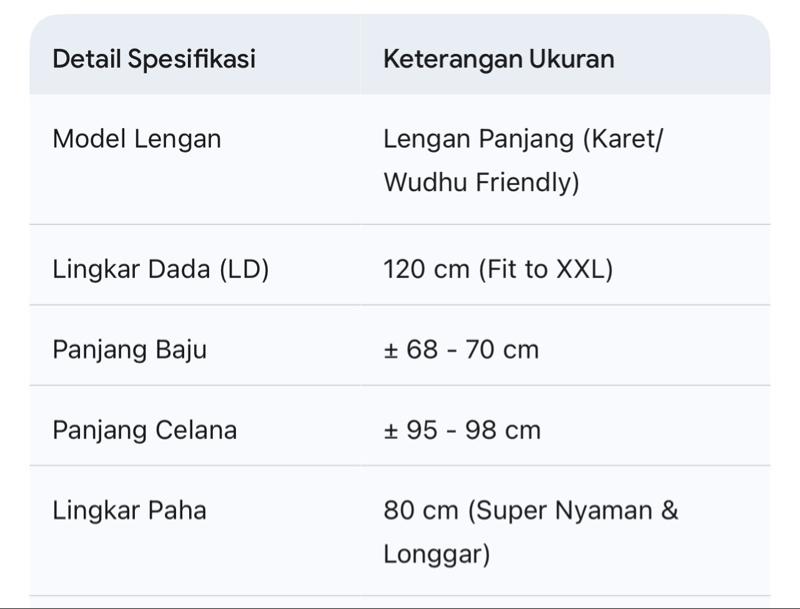The height and width of the screenshot is (609, 800).
Task: Click the 'Super Nyaman' text
Action: pos(560,510)
